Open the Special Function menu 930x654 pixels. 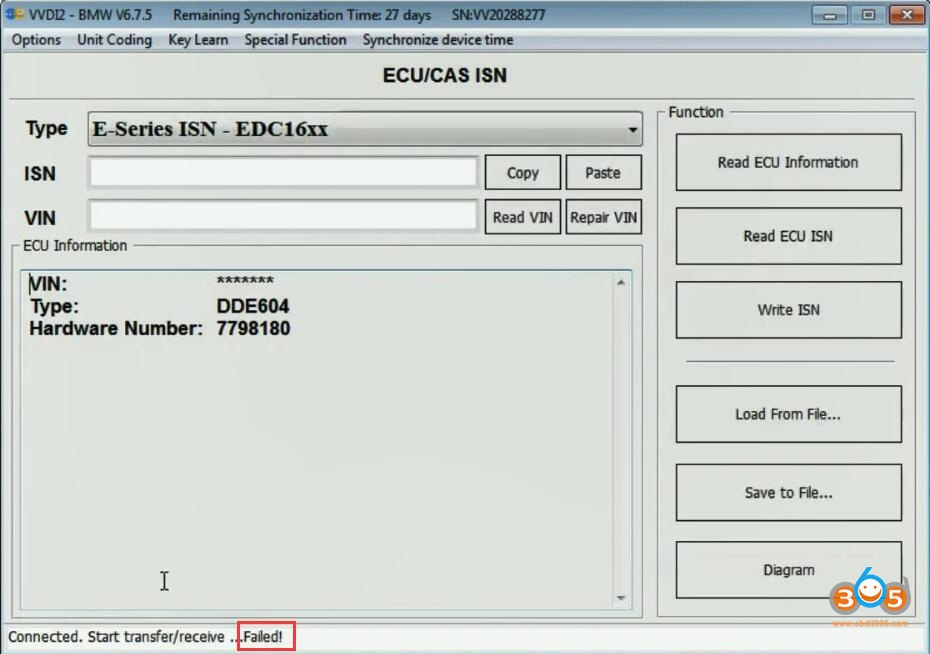pos(295,40)
